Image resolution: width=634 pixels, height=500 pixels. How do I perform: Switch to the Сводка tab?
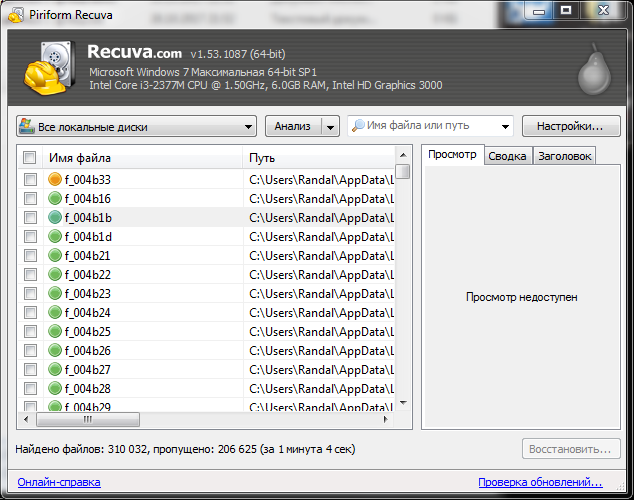coord(507,156)
